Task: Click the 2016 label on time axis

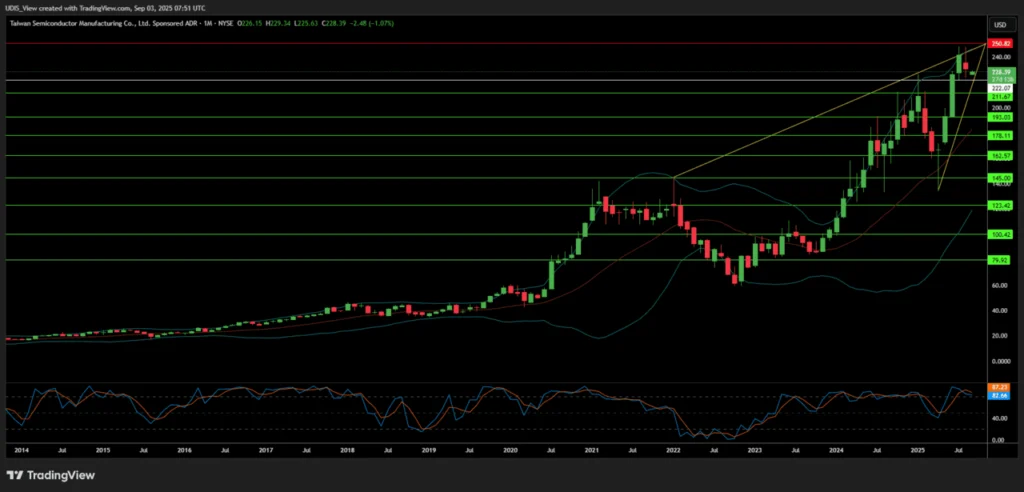Action: coord(184,451)
